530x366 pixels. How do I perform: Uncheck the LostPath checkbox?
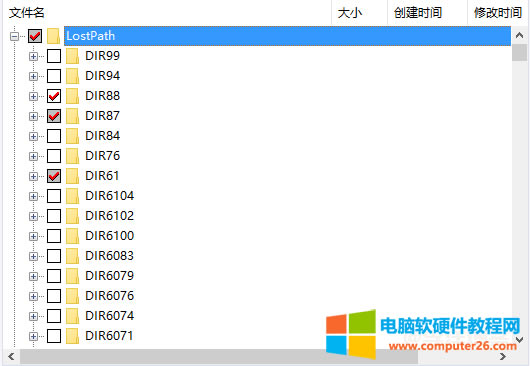(35, 36)
